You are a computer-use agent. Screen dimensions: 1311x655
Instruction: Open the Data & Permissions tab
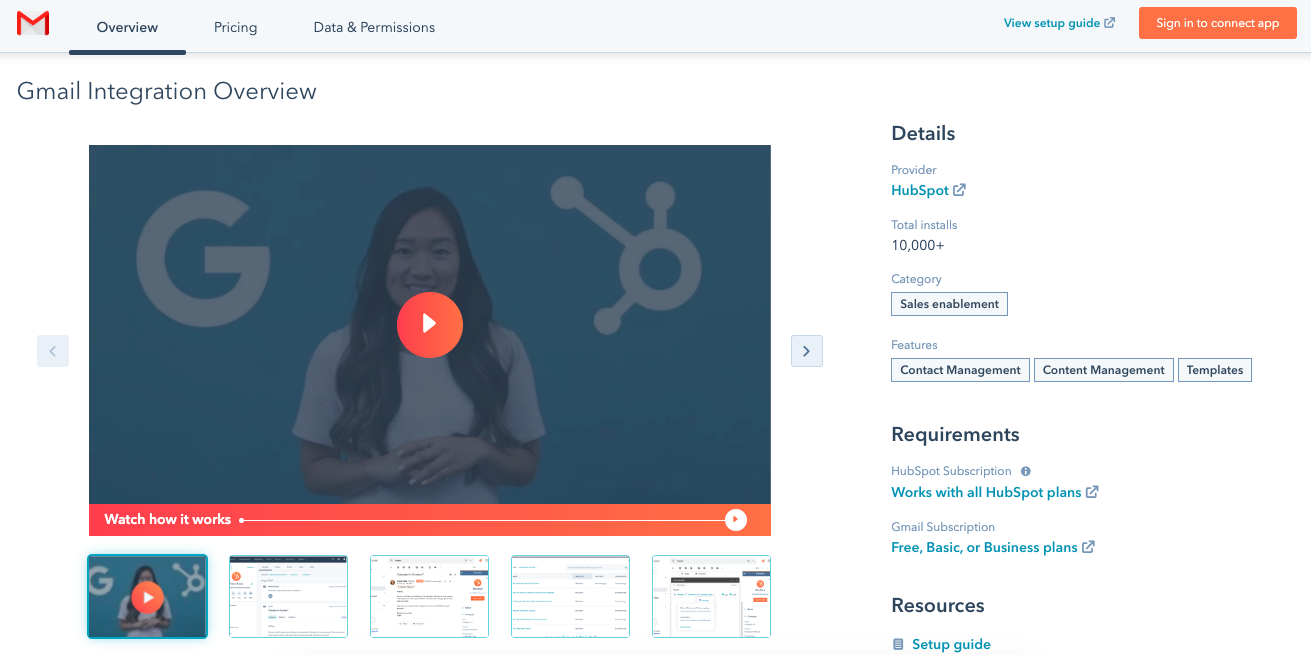pos(374,27)
